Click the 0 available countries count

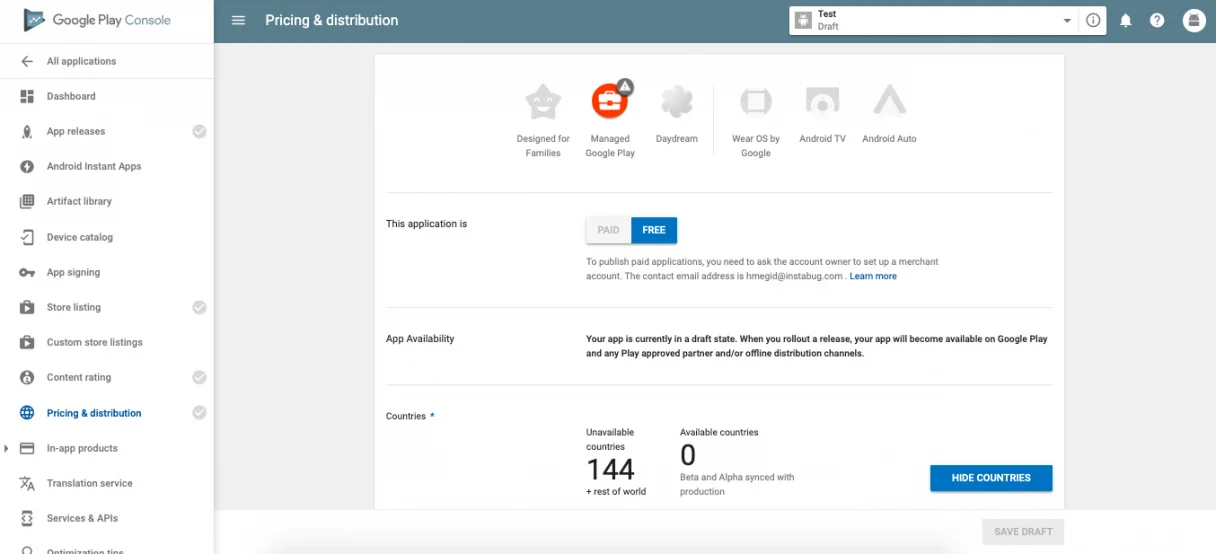point(688,455)
